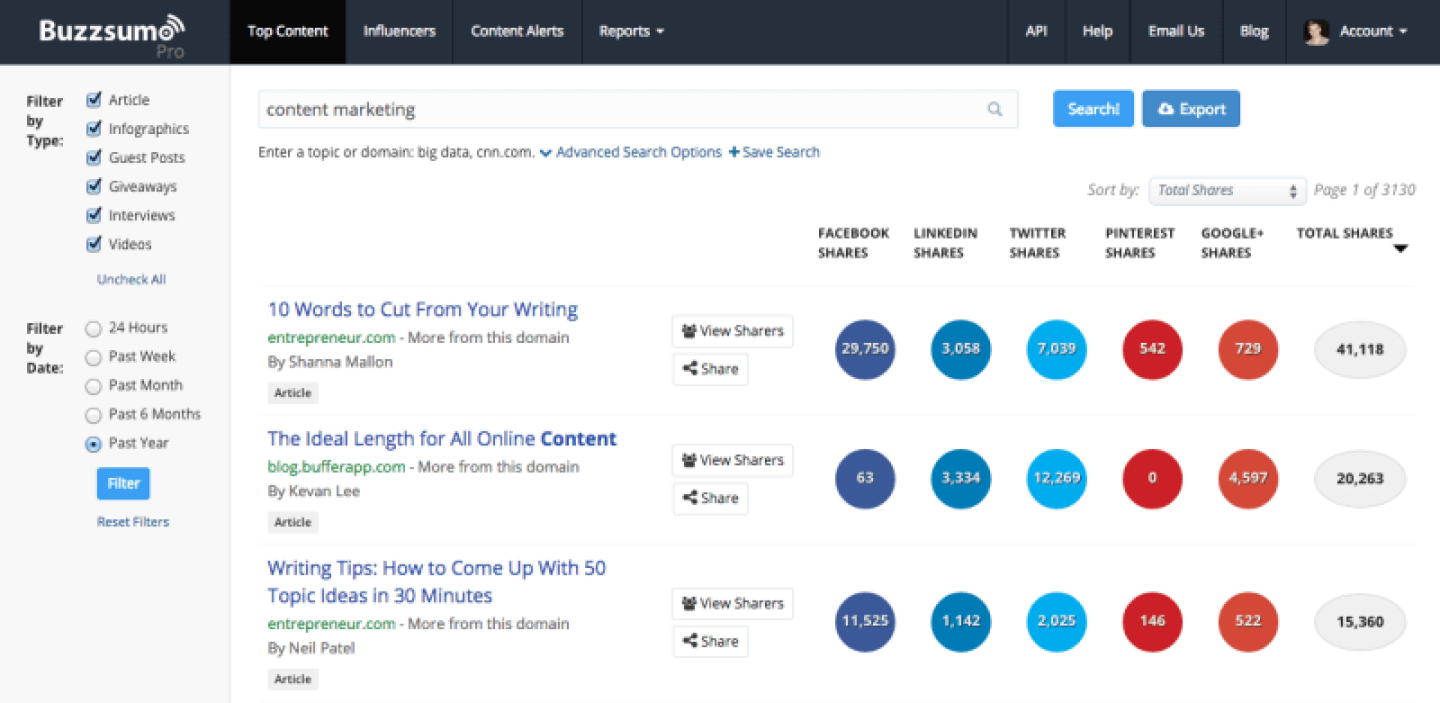The height and width of the screenshot is (703, 1440).
Task: Click Facebook shares bubble showing 29,750
Action: coord(865,350)
